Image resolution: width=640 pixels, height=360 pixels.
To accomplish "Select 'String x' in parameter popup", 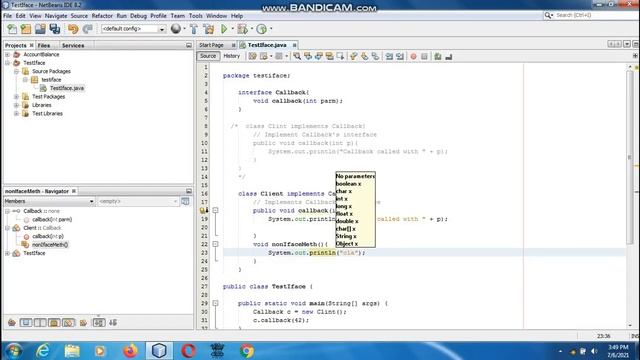I will (346, 236).
